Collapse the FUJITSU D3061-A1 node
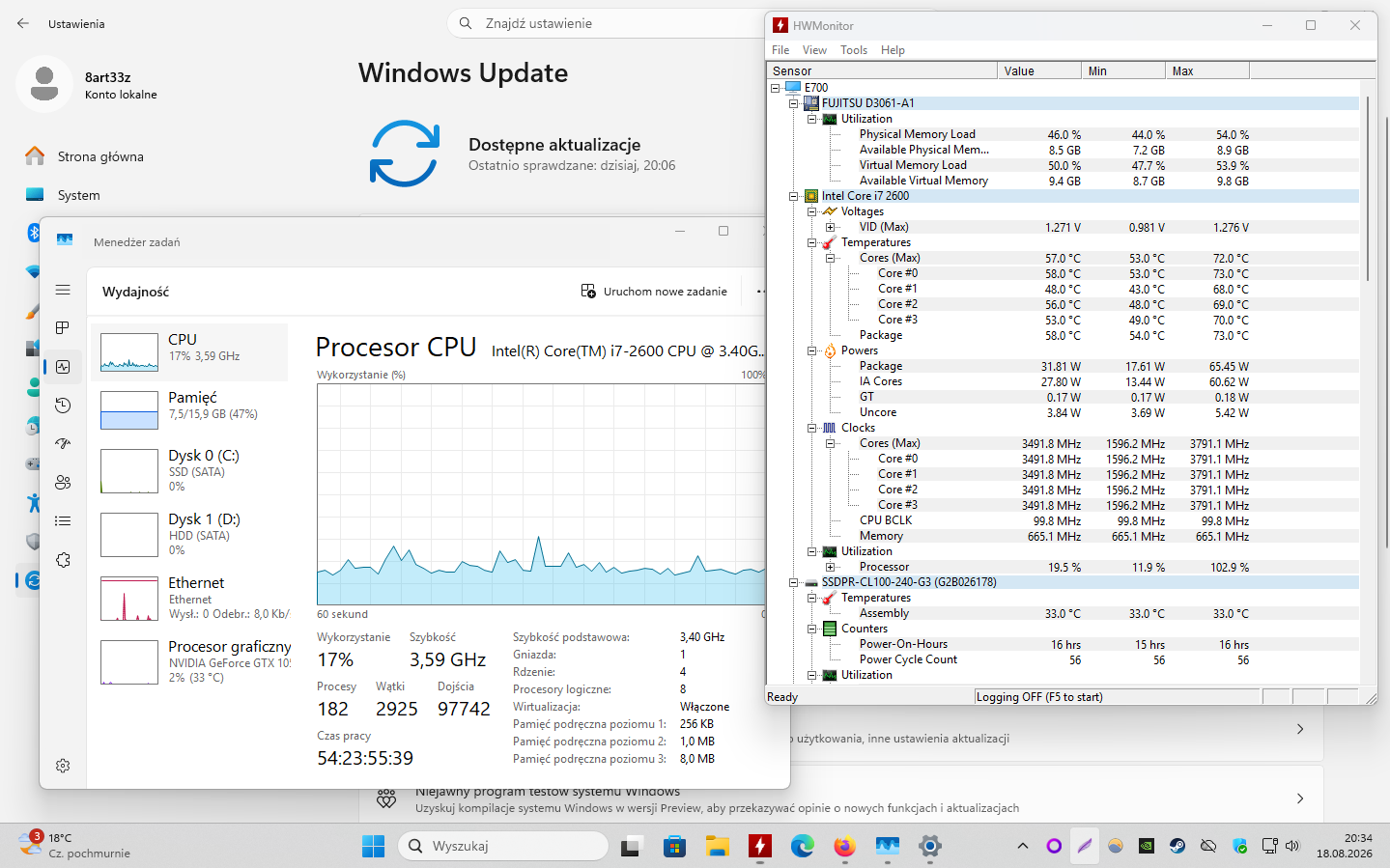 (794, 103)
